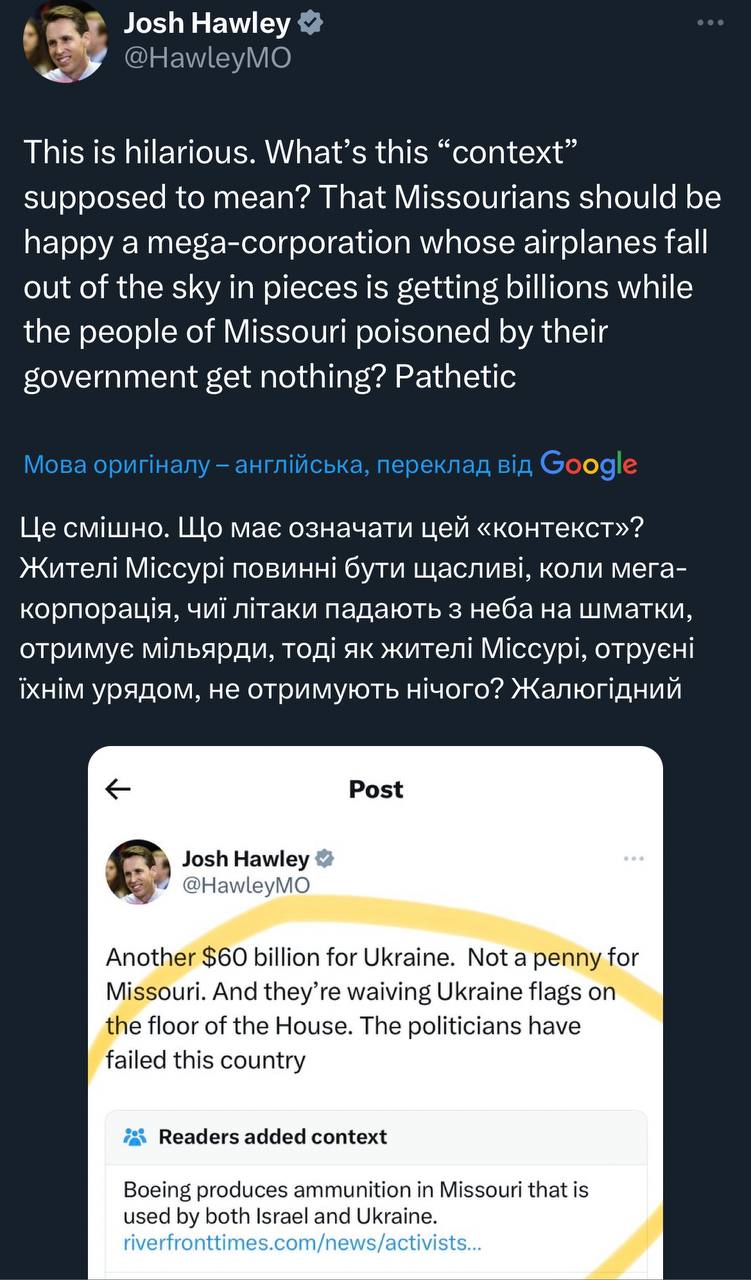Viewport: 751px width, 1280px height.
Task: Click the people icon beside "Readers added context"
Action: [134, 1137]
